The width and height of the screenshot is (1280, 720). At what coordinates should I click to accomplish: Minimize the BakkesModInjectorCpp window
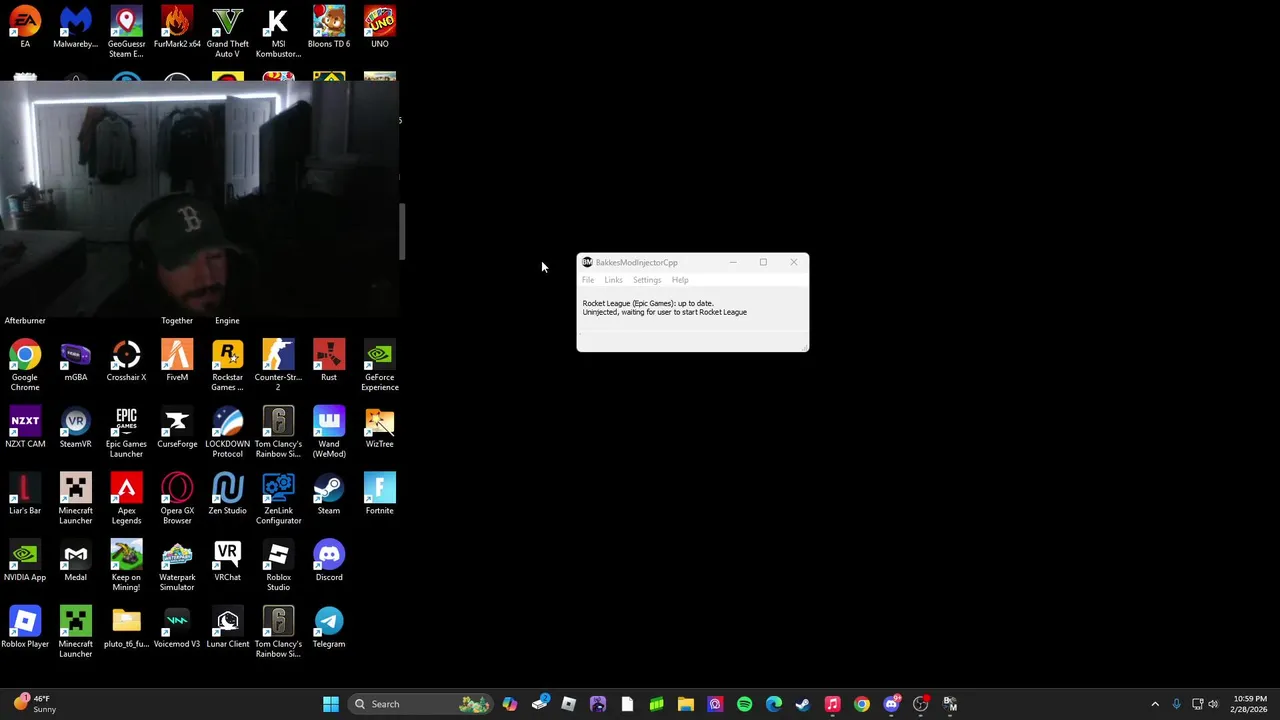point(733,263)
